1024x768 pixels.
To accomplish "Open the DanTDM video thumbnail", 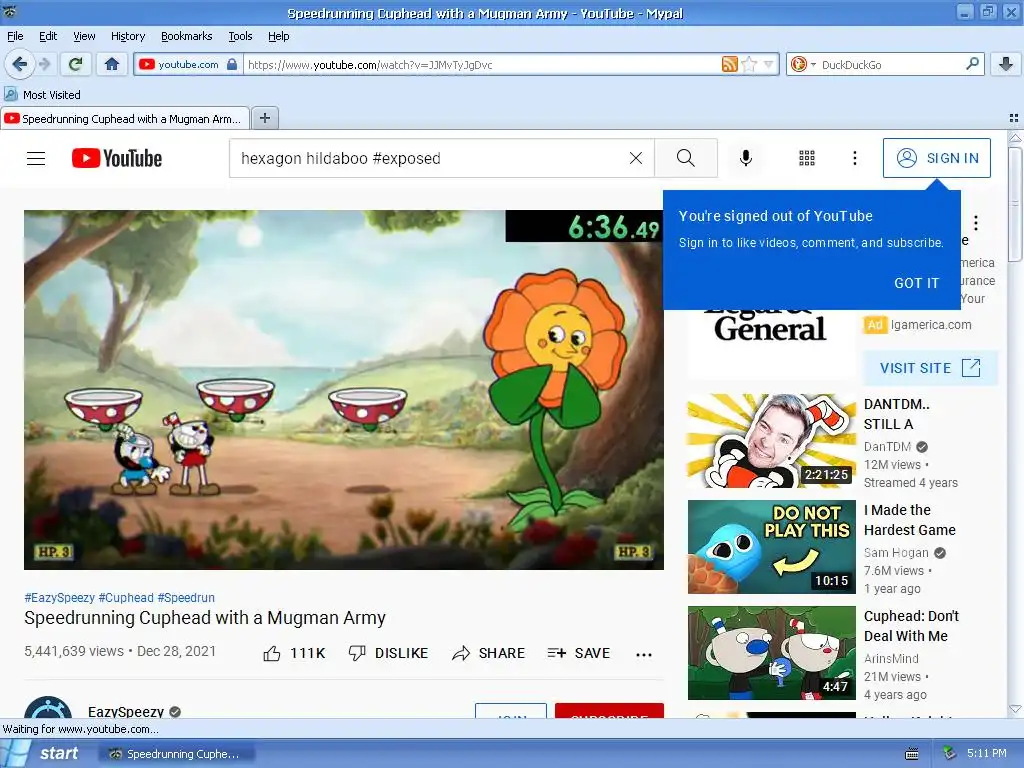I will point(772,441).
